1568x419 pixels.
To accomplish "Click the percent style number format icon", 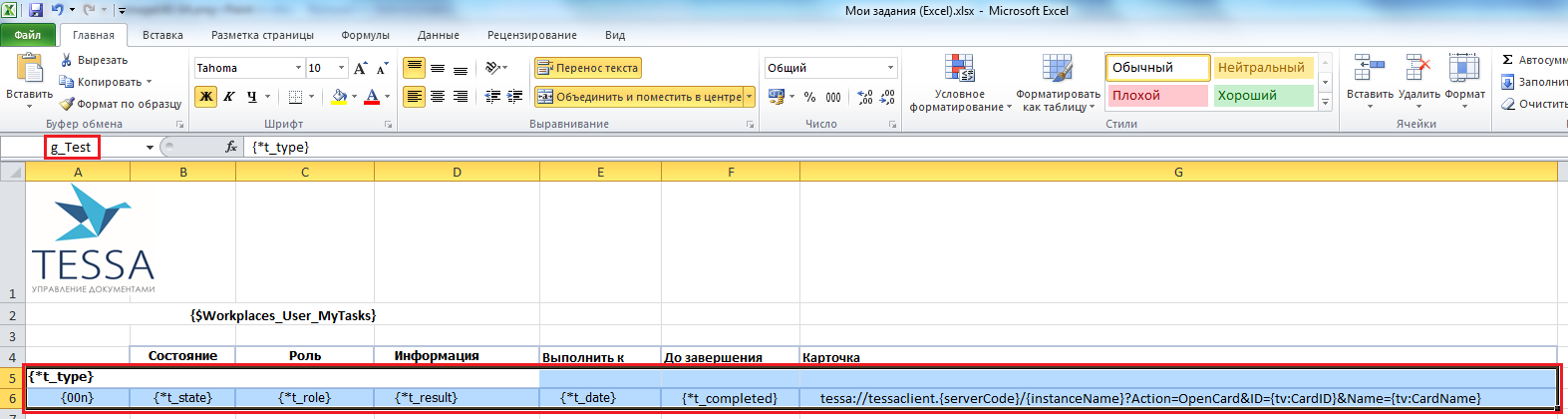I will point(809,97).
